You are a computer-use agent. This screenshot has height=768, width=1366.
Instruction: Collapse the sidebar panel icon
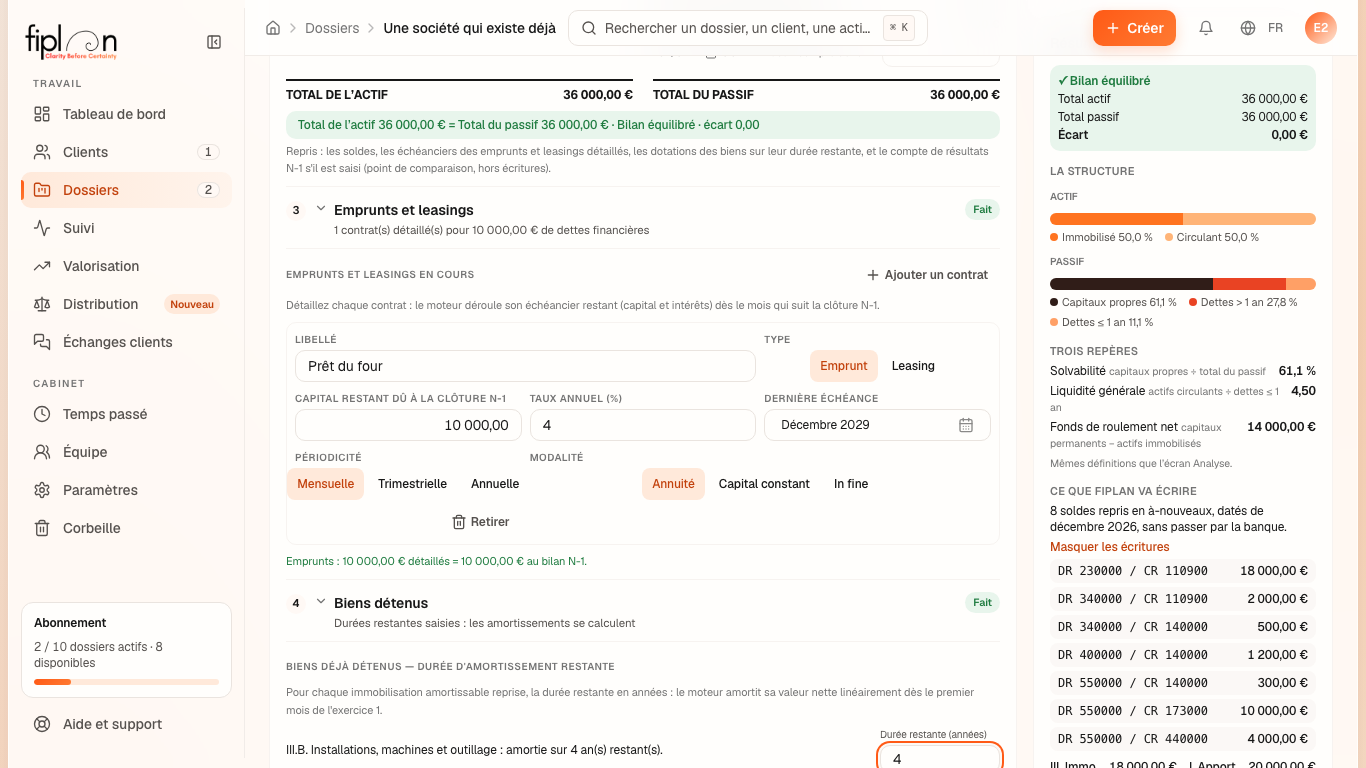click(x=214, y=42)
